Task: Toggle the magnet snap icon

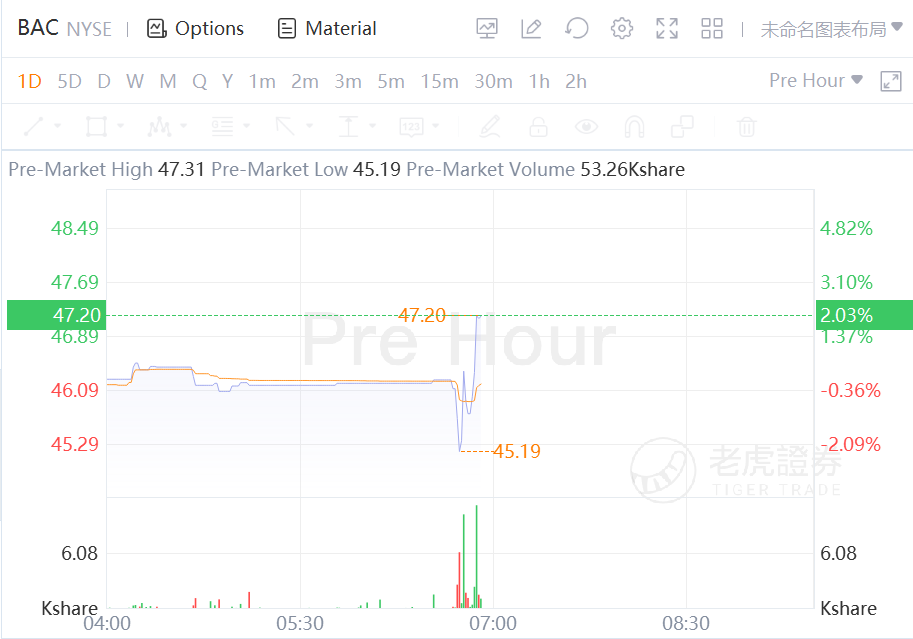Action: tap(634, 127)
